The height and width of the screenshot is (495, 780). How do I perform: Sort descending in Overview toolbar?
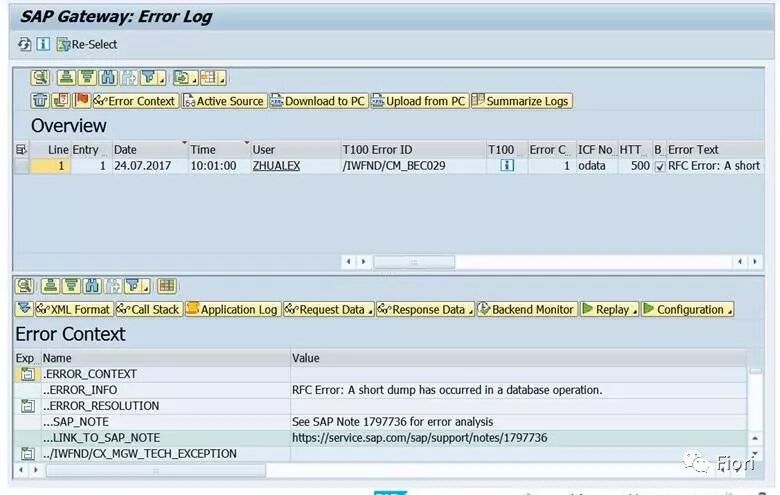click(x=88, y=78)
